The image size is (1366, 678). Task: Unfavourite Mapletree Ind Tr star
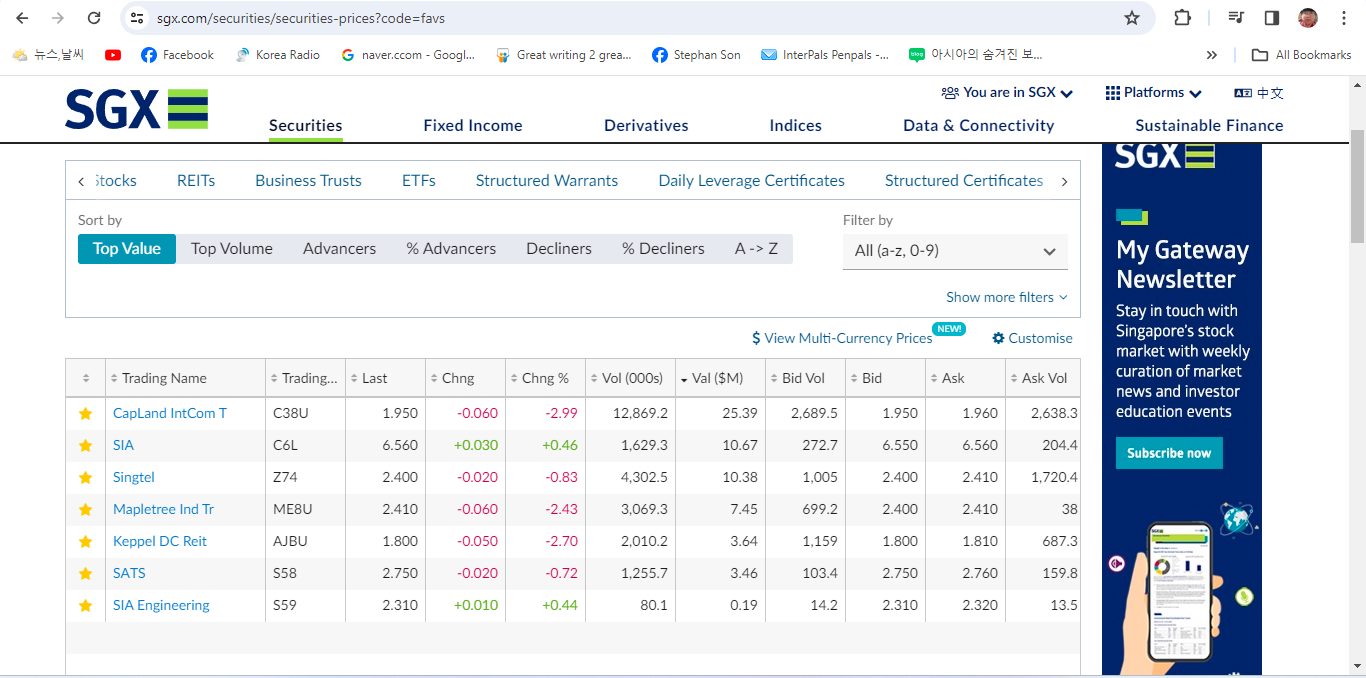click(85, 509)
